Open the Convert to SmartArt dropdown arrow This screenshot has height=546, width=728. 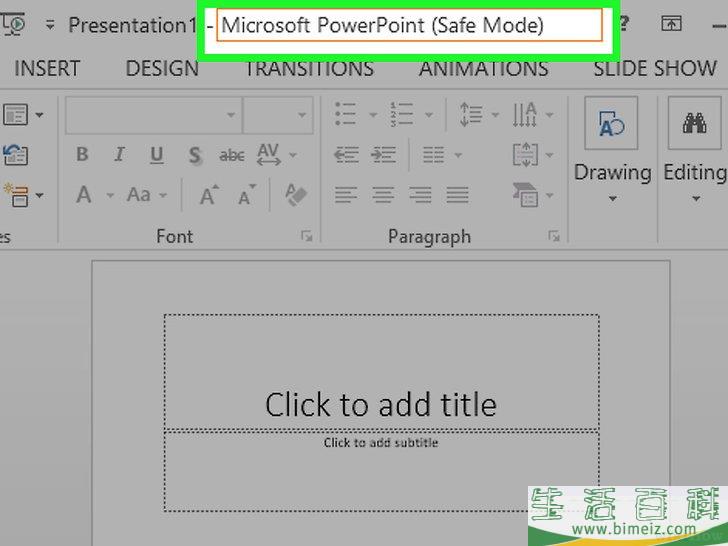[550, 195]
